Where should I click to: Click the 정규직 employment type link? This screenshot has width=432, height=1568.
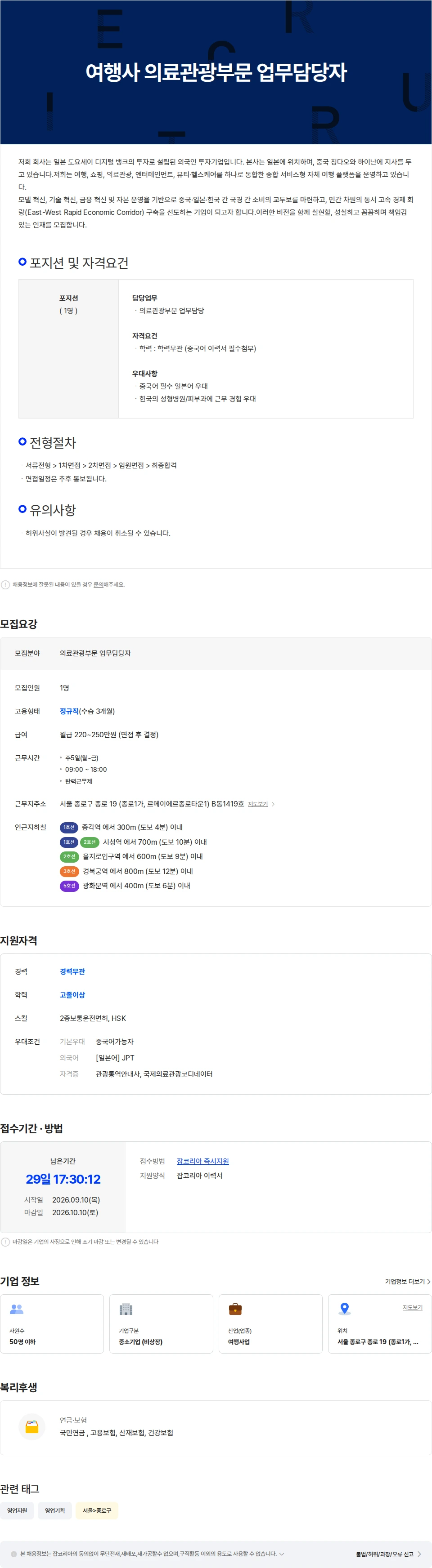tap(69, 711)
